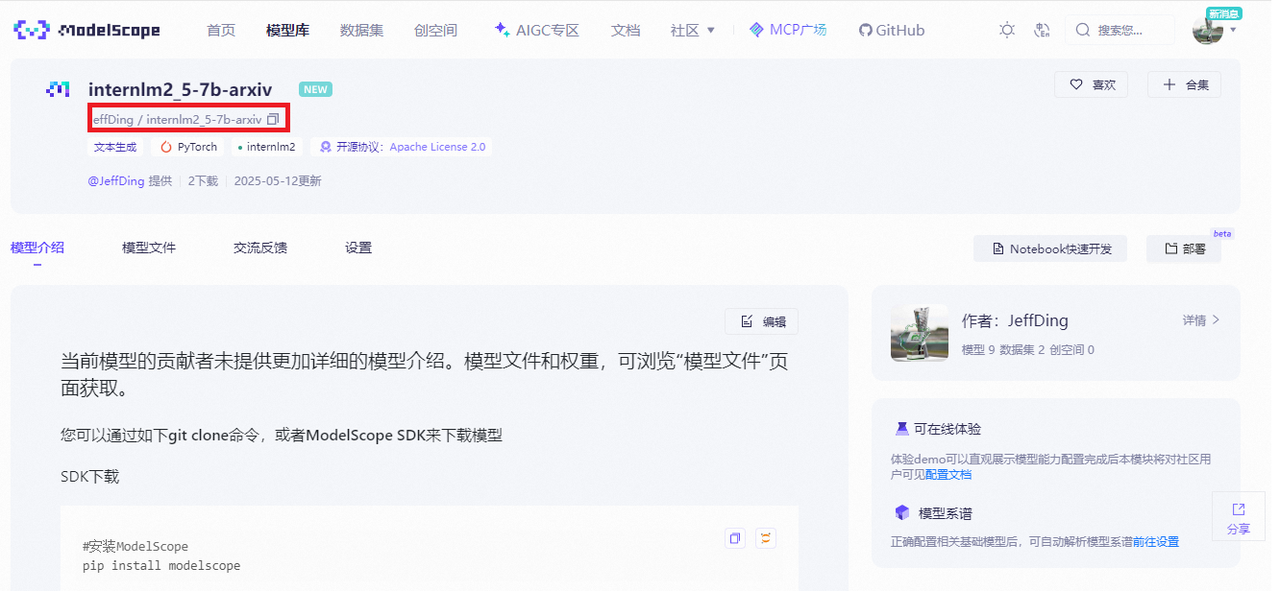The height and width of the screenshot is (591, 1280).
Task: Copy model path JeffDing / internlm2_5-7b-arxiv
Action: [x=272, y=119]
